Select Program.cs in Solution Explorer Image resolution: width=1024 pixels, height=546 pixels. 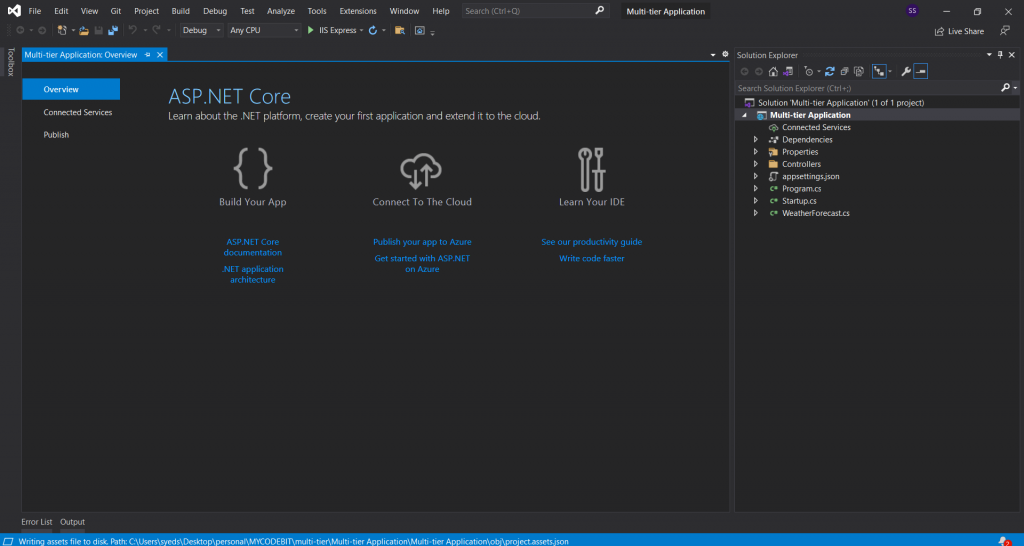[x=801, y=189]
